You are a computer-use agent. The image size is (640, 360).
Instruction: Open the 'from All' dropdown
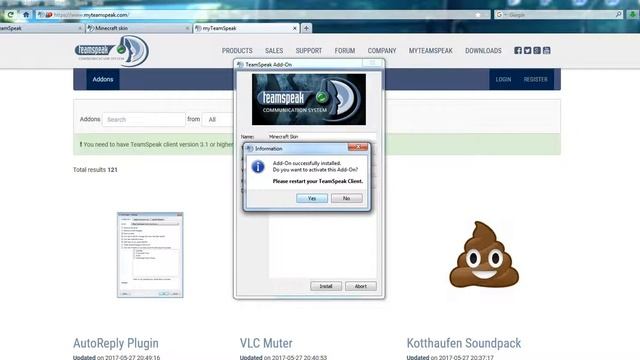point(218,120)
